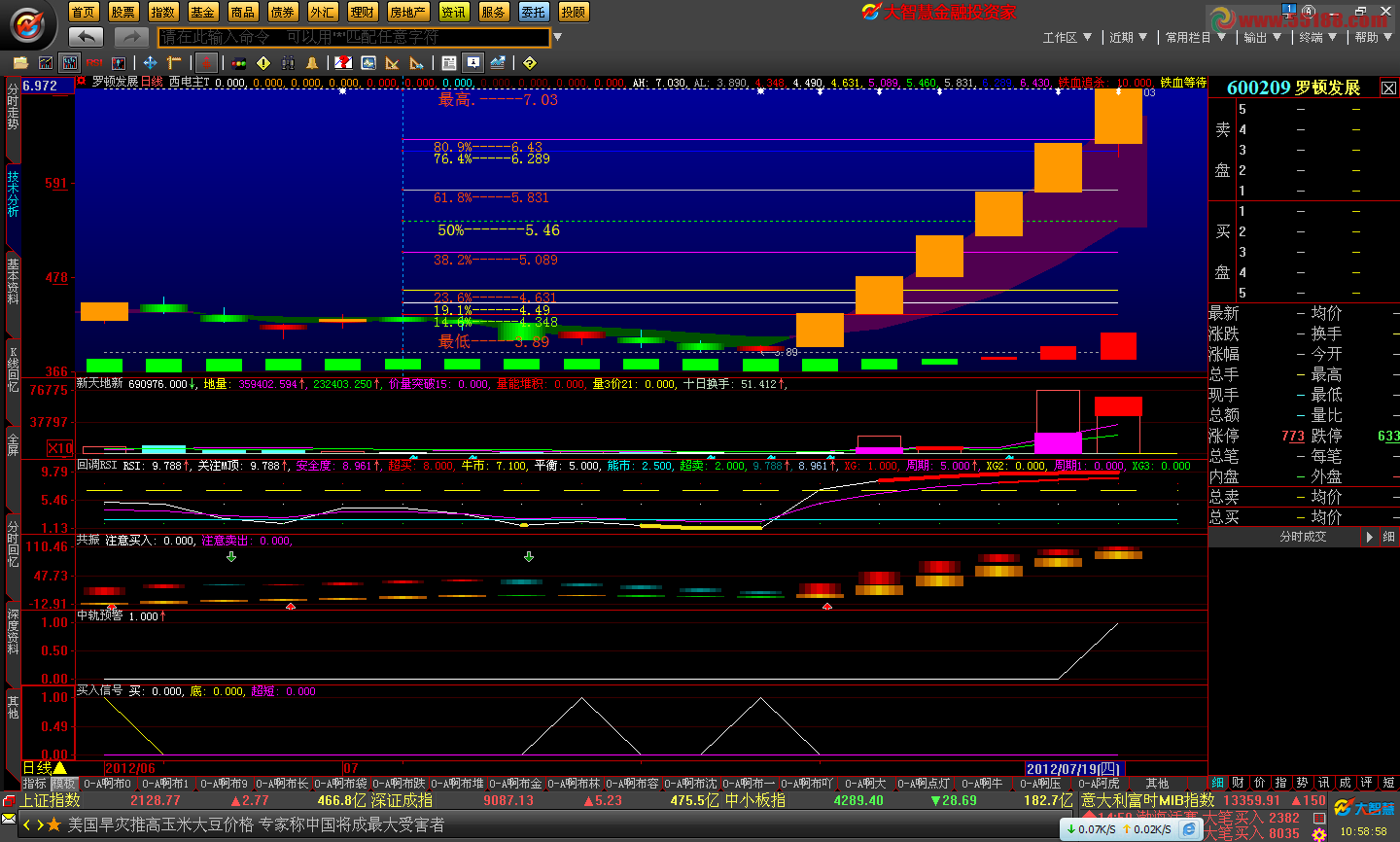This screenshot has width=1400, height=842.
Task: Click the first orange triangle drawing tool icon
Action: coord(393,63)
